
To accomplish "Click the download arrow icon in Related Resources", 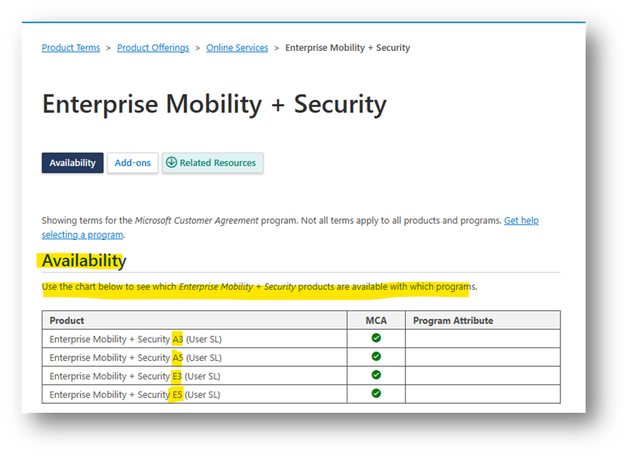I will [172, 162].
